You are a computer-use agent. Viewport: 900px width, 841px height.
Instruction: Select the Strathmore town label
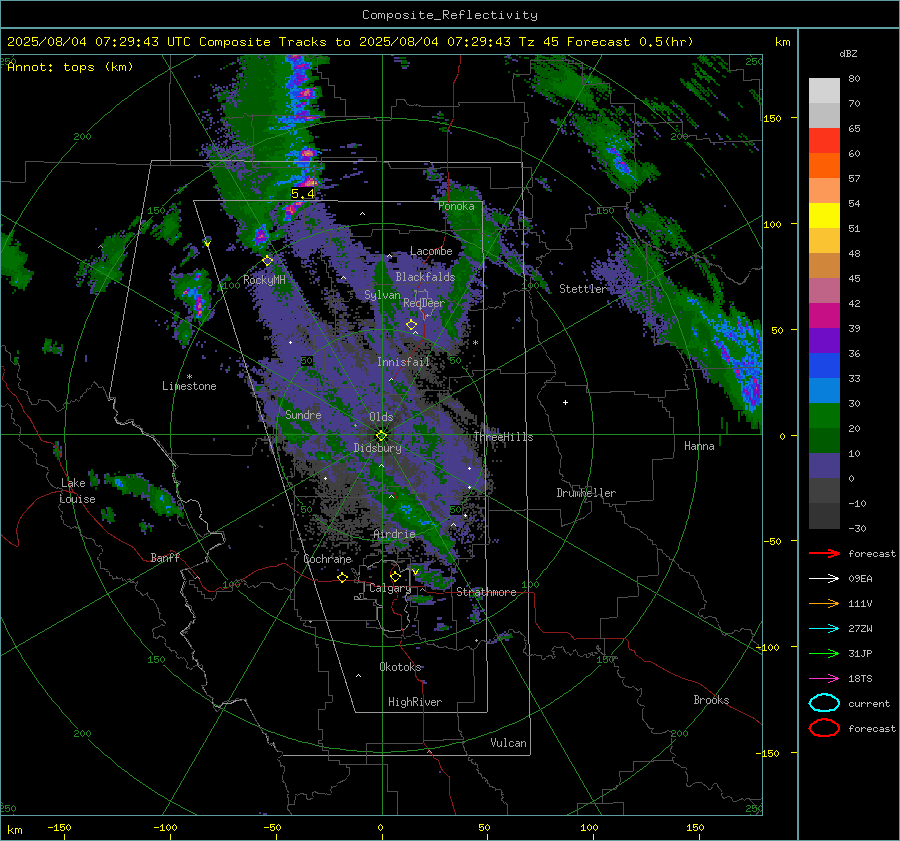[486, 592]
